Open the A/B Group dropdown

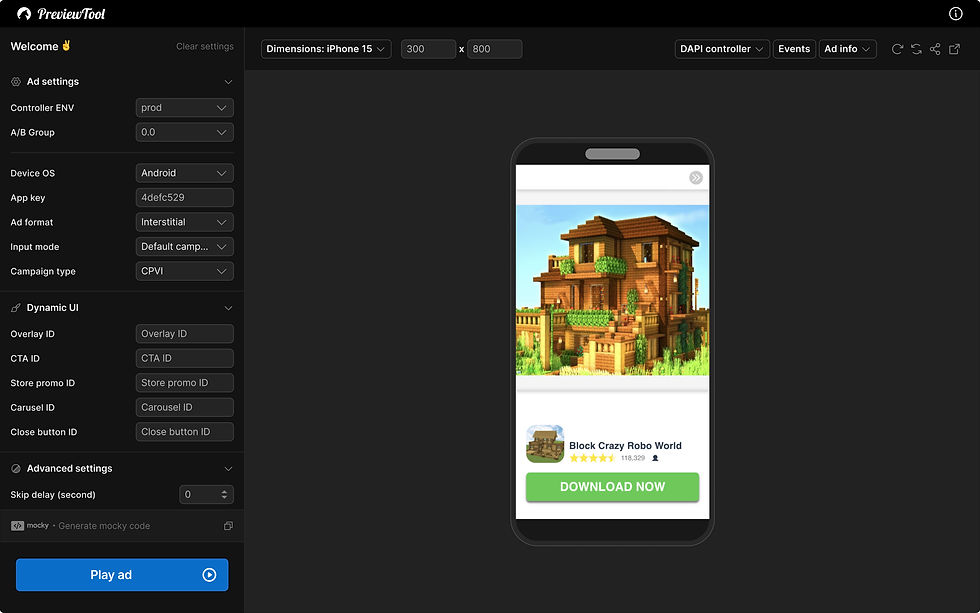point(184,132)
